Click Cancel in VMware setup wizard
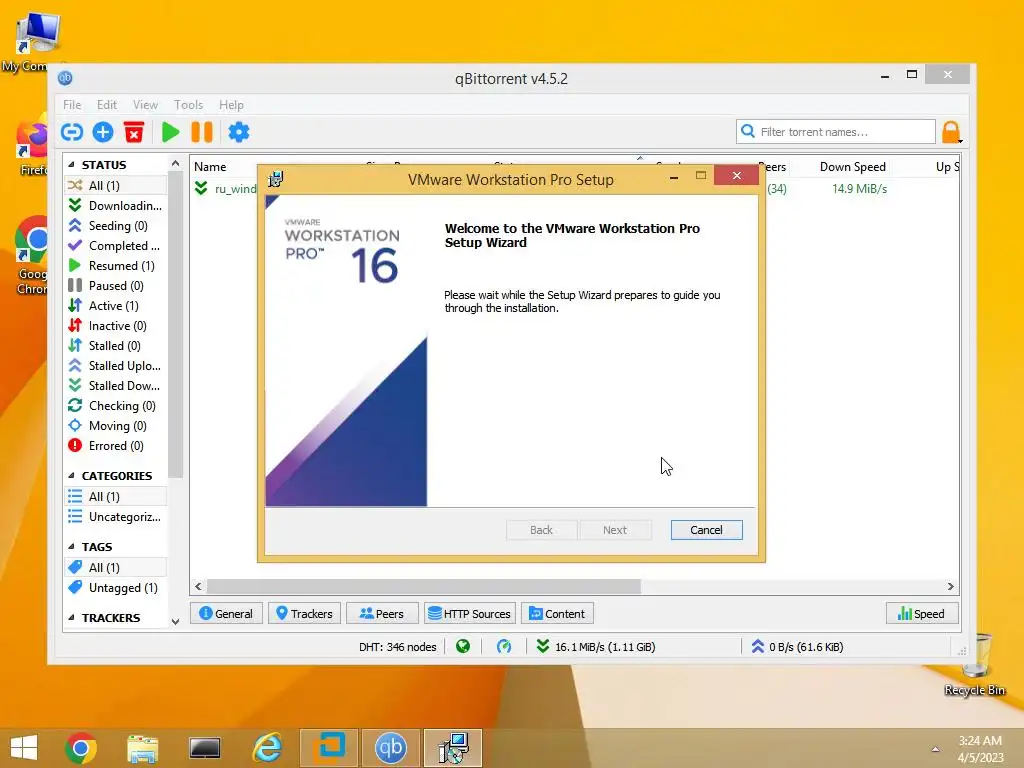 [x=706, y=530]
